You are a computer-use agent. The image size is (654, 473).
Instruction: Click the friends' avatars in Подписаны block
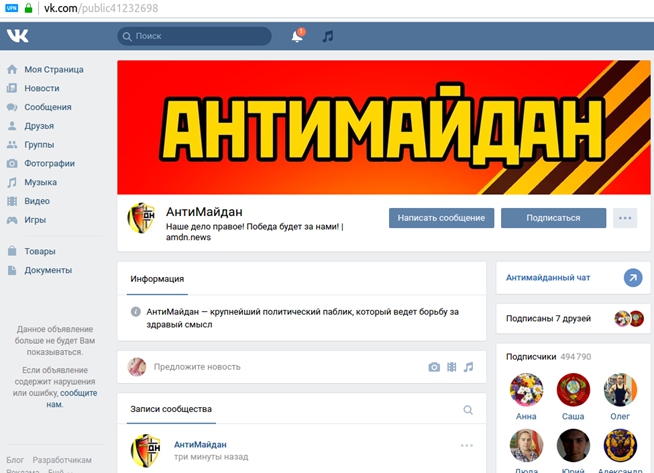629,319
